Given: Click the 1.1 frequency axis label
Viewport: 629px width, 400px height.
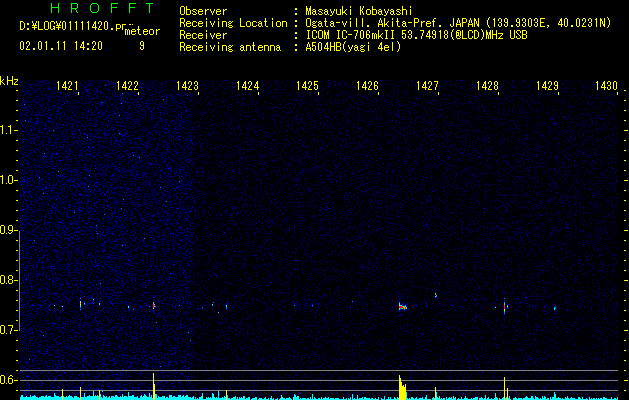Looking at the screenshot, I should (x=9, y=130).
